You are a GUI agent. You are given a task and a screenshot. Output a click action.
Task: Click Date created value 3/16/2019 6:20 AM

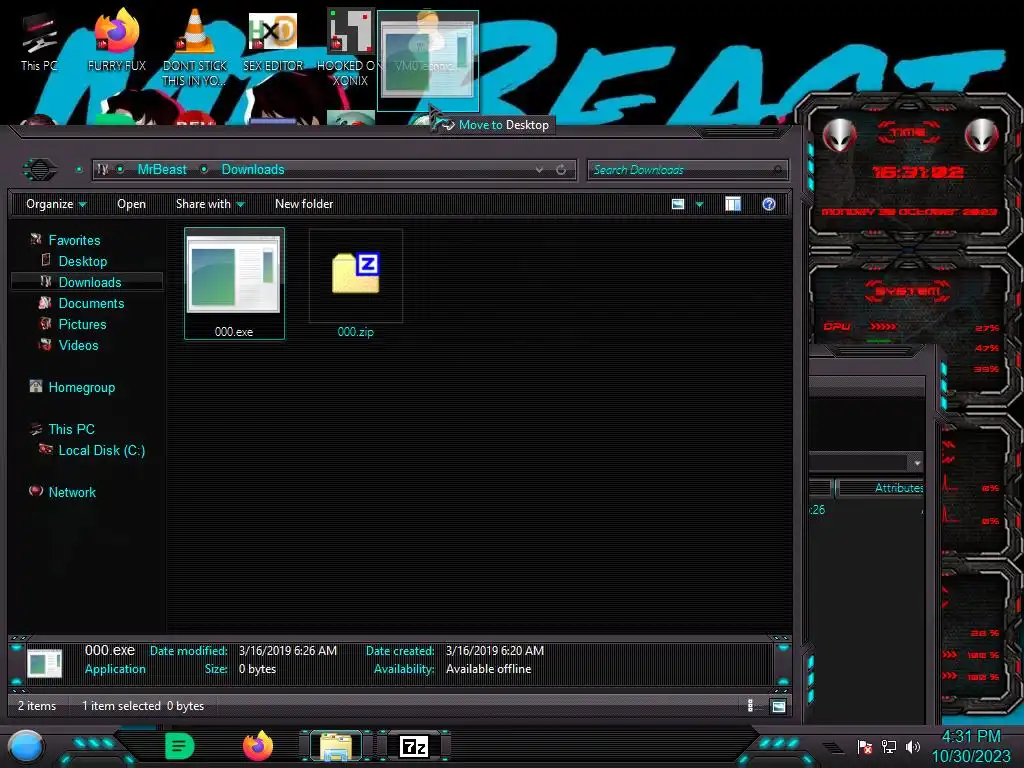point(494,650)
